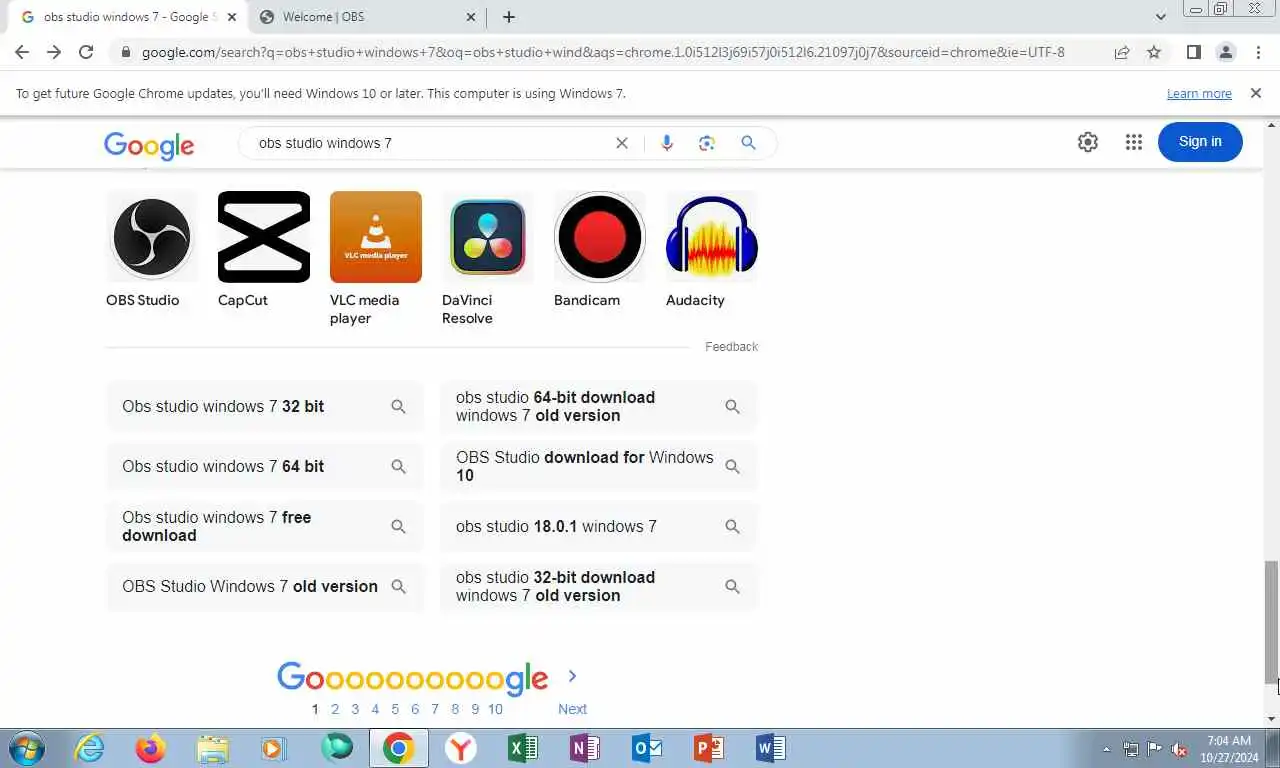The width and height of the screenshot is (1280, 768).
Task: Open the Chrome profile avatar
Action: (1226, 52)
